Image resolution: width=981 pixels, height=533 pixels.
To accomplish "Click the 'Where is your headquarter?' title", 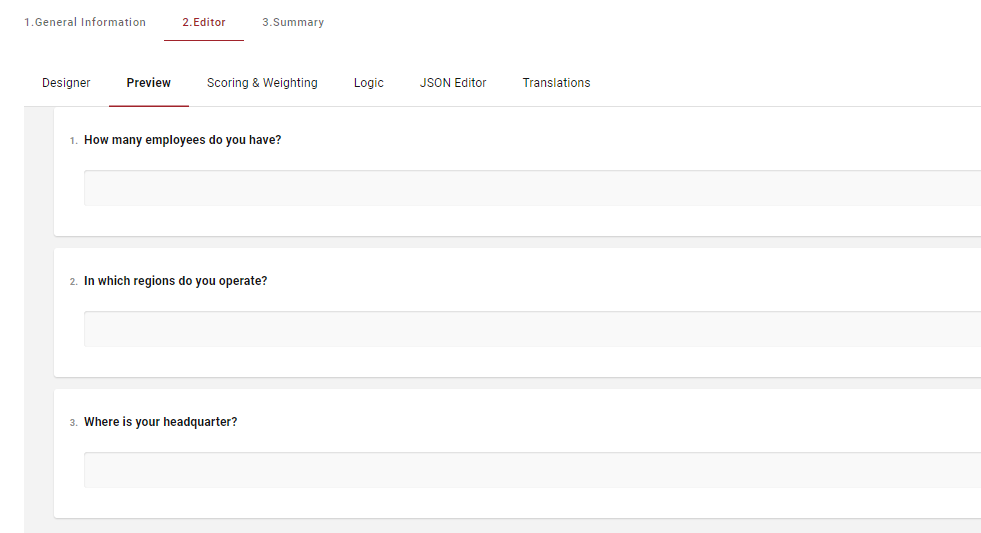I will coord(160,422).
